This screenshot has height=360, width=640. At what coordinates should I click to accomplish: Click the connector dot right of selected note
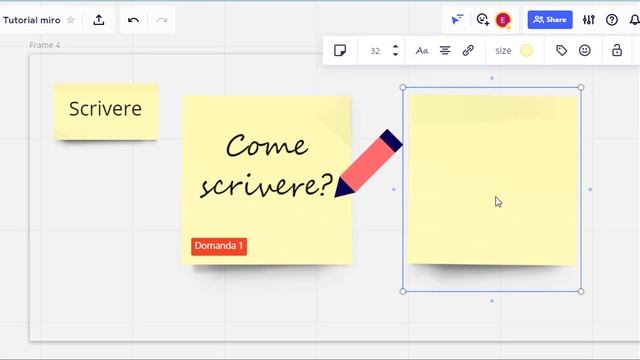coord(590,189)
